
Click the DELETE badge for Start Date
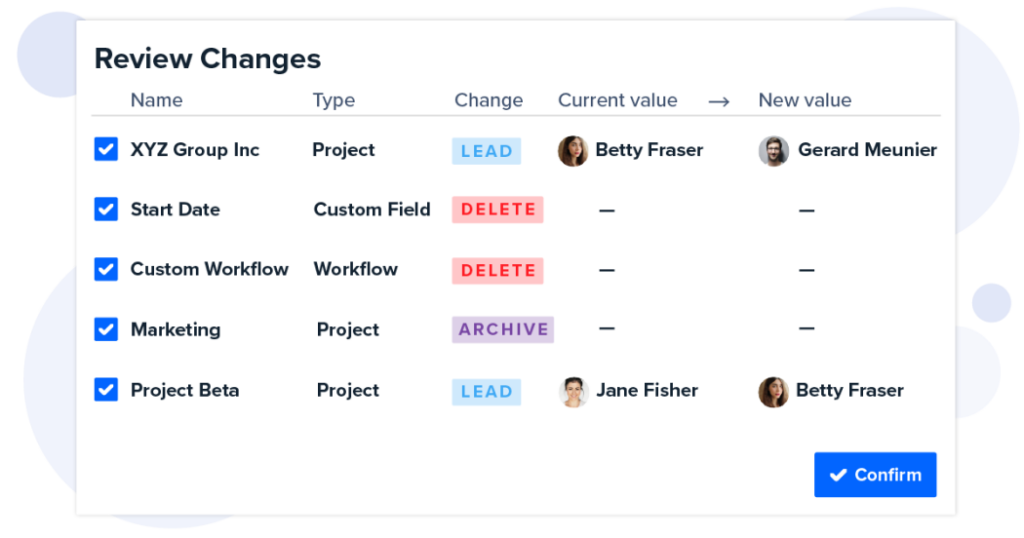click(x=498, y=210)
